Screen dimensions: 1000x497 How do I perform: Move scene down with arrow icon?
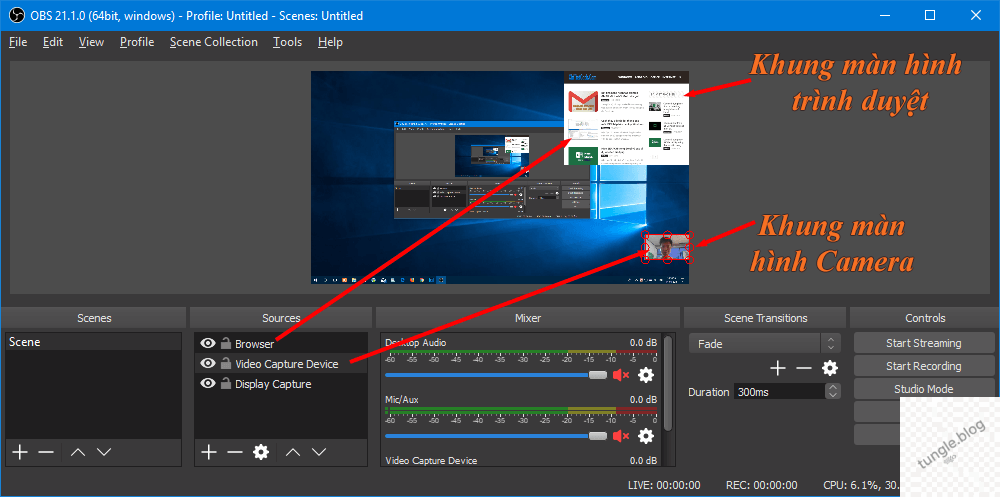pos(104,452)
